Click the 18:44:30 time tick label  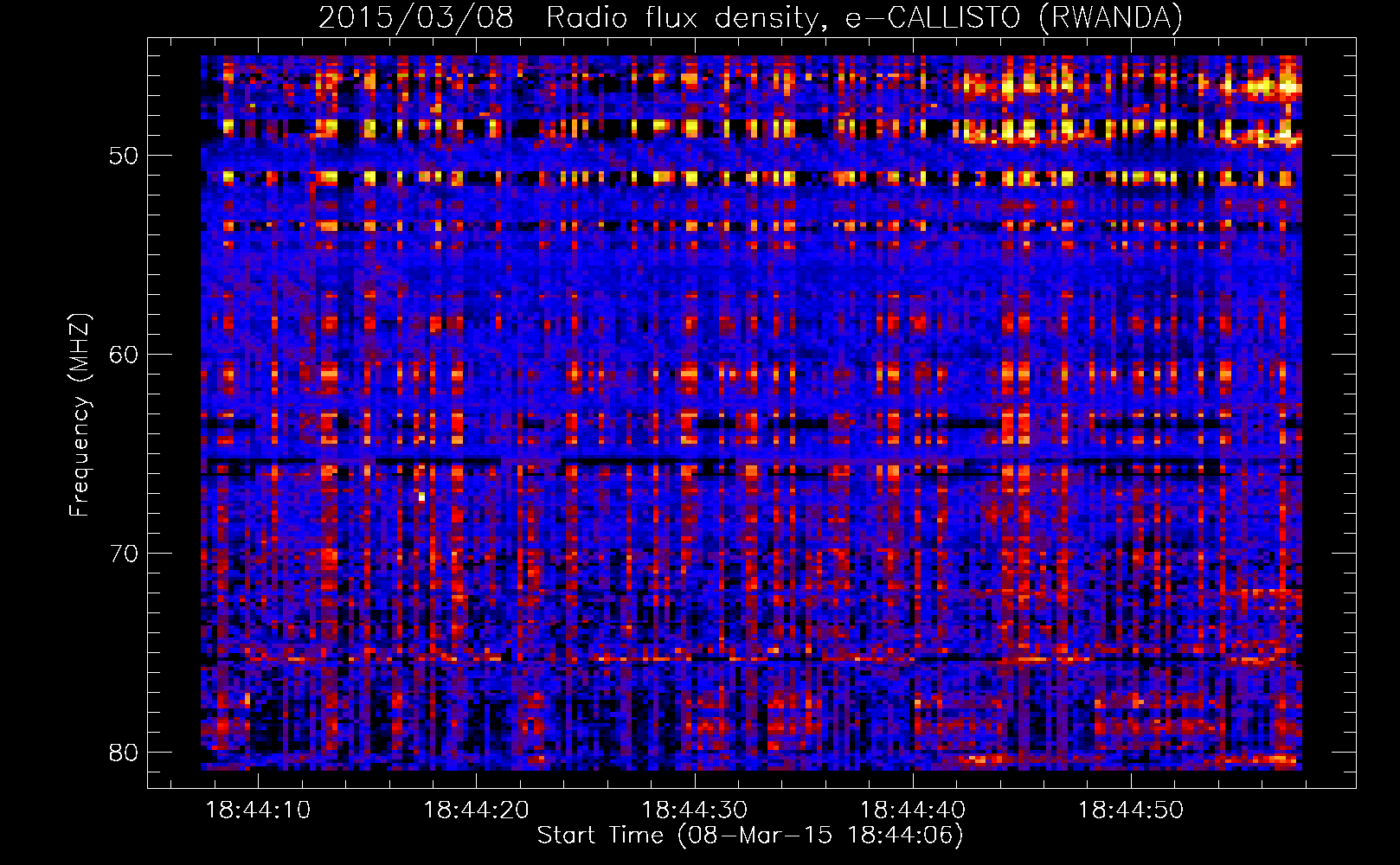(695, 810)
